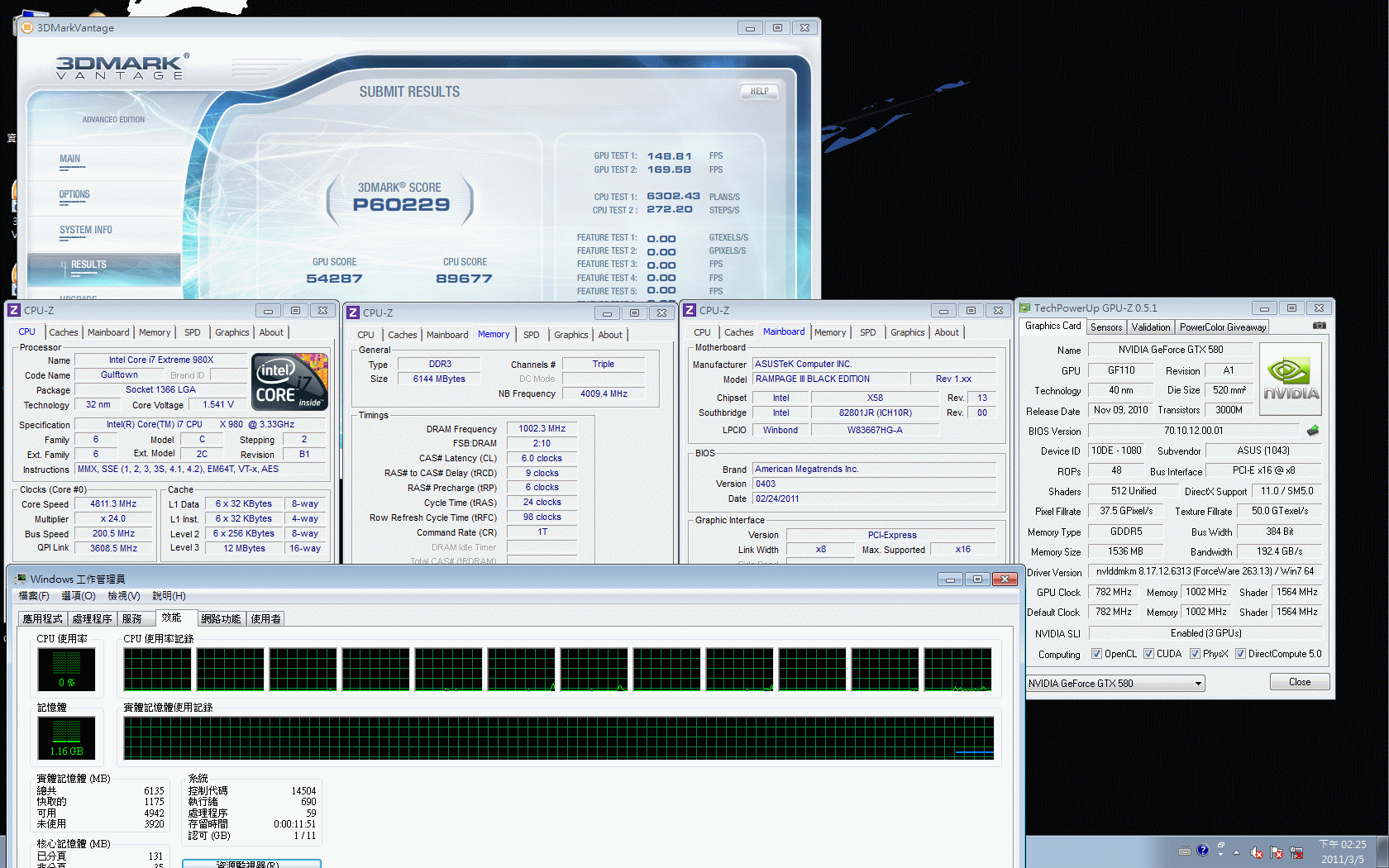Click 資源監視器 button in Task Manager
The image size is (1389, 868).
(x=251, y=864)
